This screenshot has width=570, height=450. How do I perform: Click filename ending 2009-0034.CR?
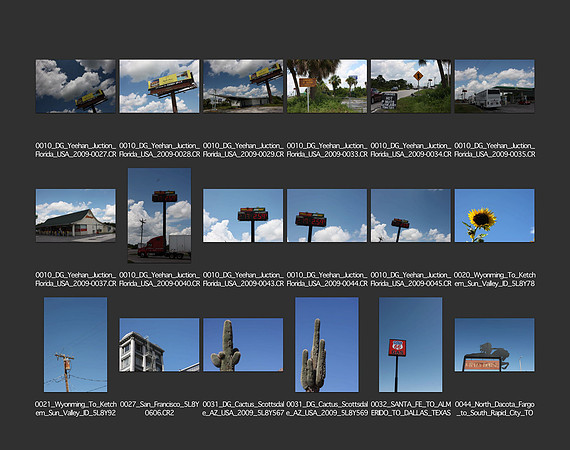click(411, 150)
